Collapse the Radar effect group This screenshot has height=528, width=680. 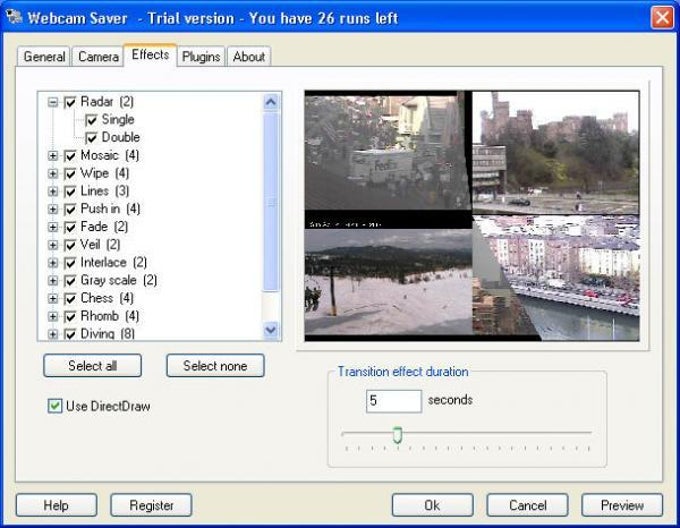(53, 102)
